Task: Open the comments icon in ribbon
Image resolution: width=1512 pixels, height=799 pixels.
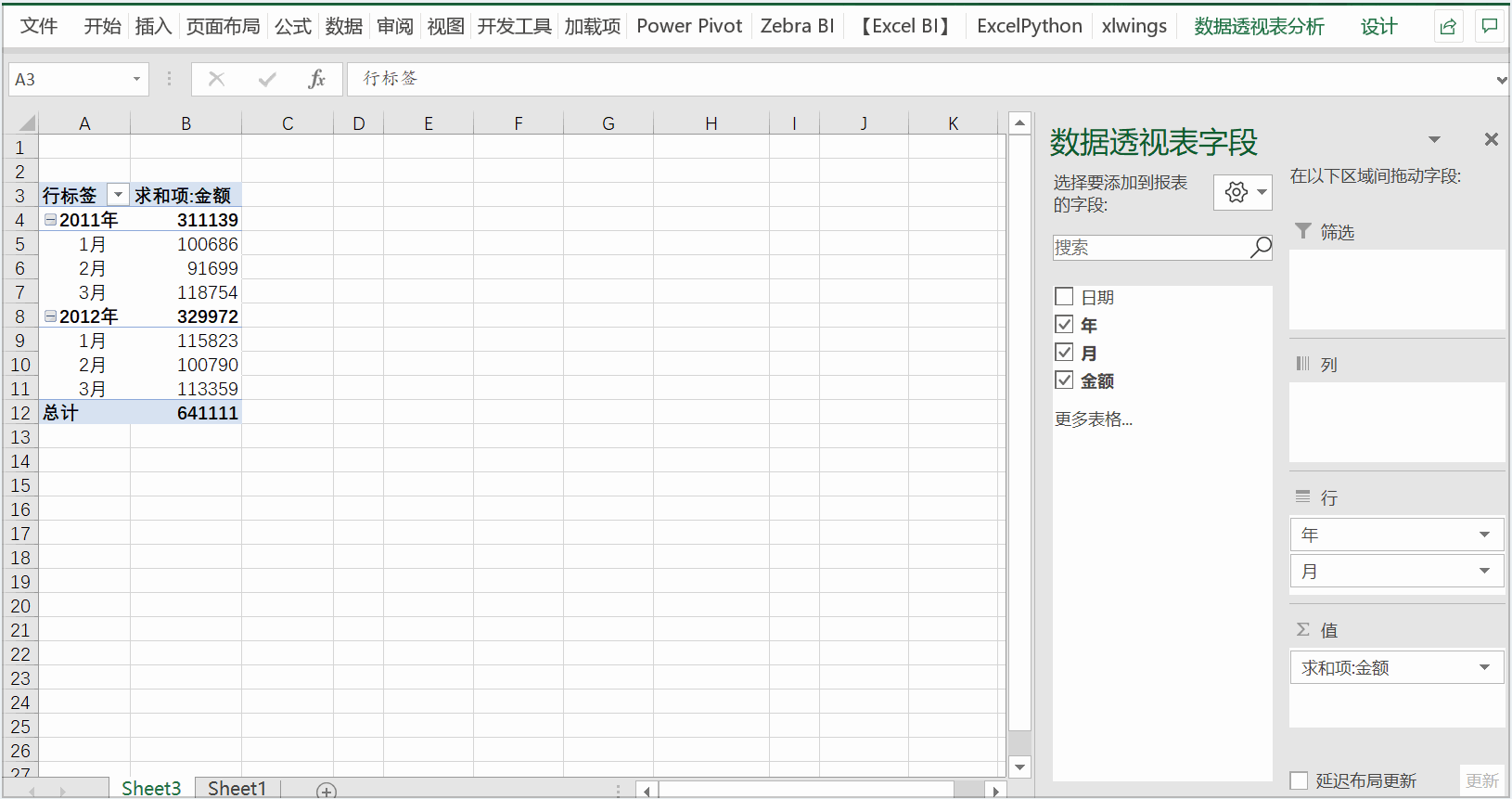Action: [x=1490, y=27]
